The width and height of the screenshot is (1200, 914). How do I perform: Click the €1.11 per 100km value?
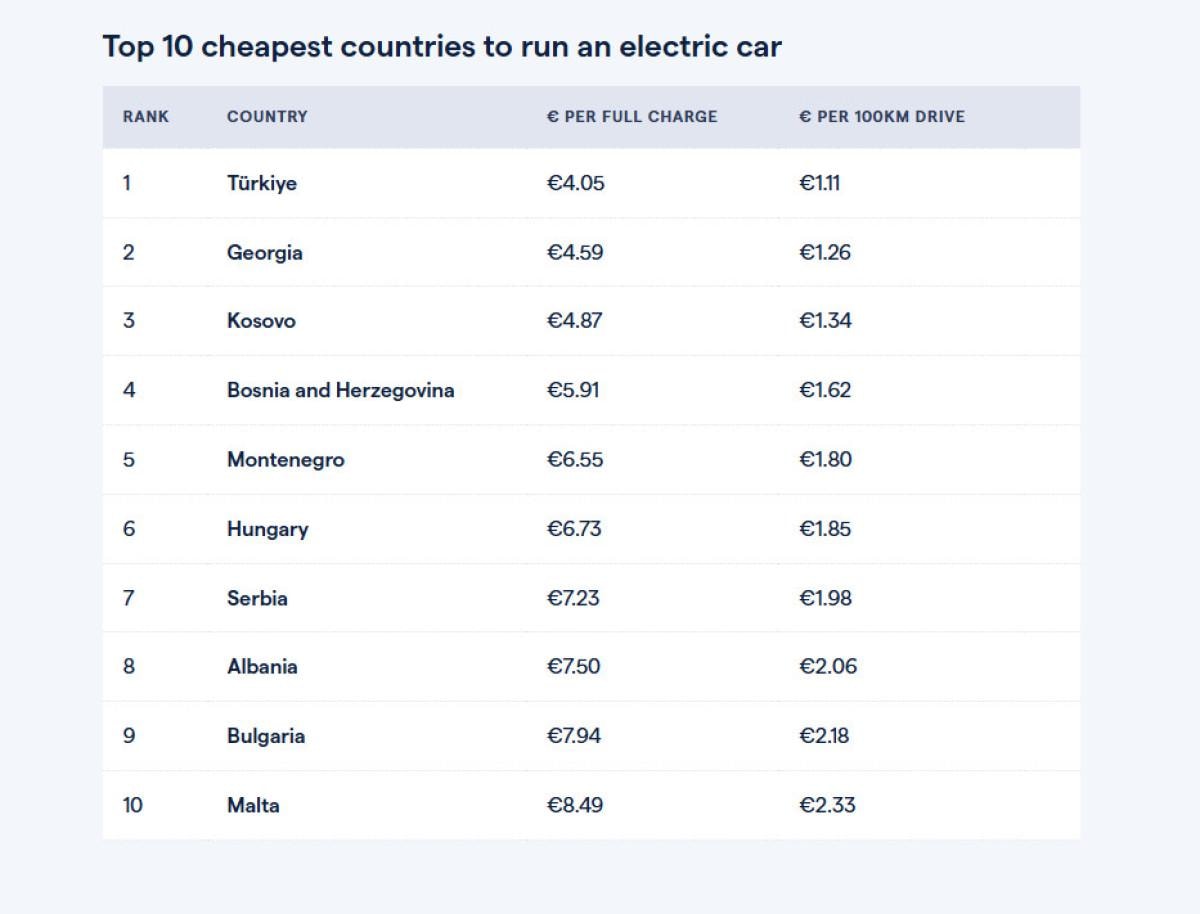click(x=819, y=184)
